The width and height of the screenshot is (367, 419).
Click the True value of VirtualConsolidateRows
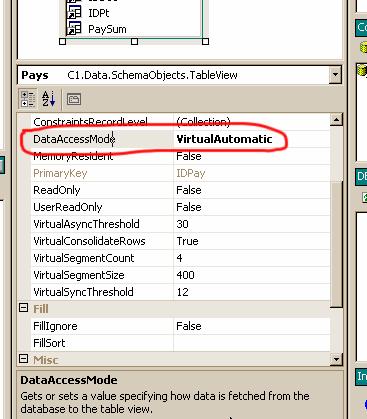[x=187, y=241]
